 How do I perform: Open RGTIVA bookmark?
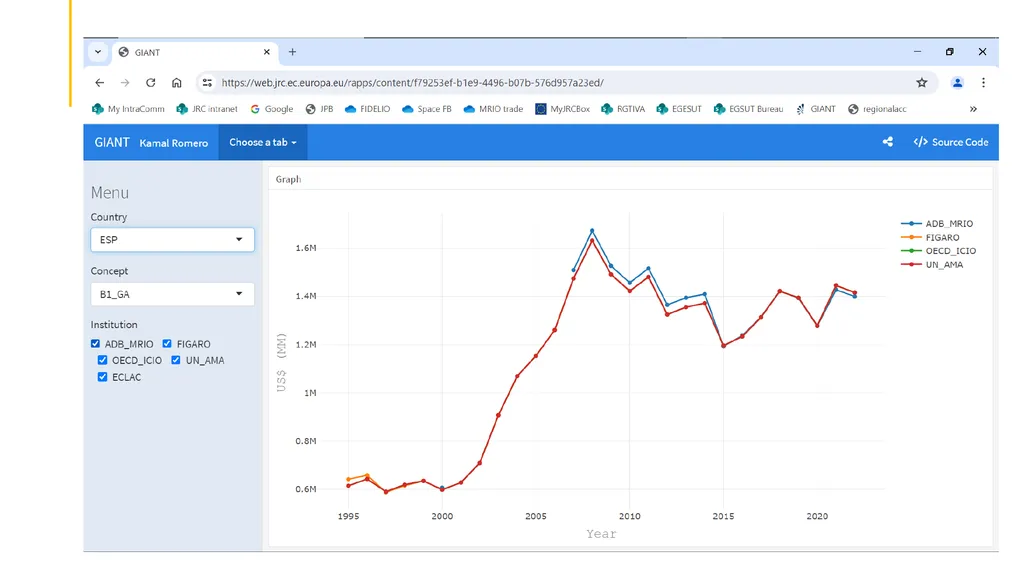point(623,109)
